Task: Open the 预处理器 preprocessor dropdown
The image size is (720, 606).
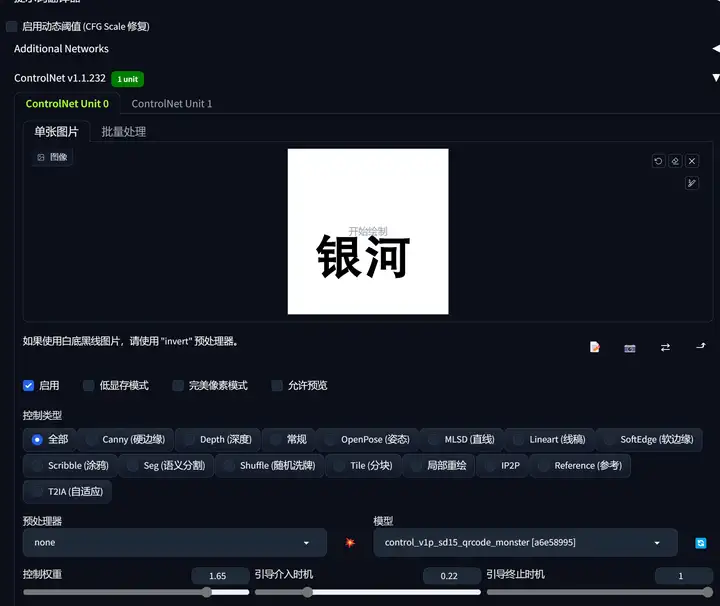Action: (x=174, y=543)
